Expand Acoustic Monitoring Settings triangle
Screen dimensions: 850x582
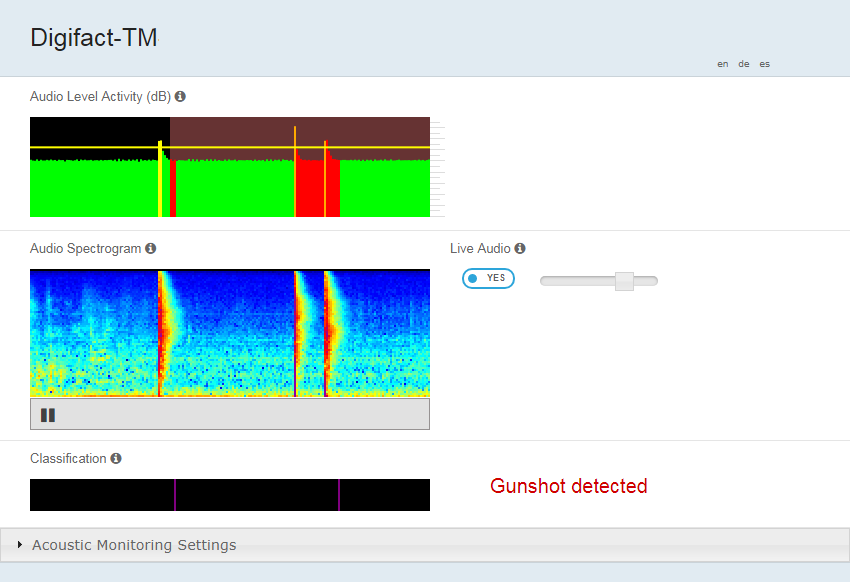coord(20,545)
